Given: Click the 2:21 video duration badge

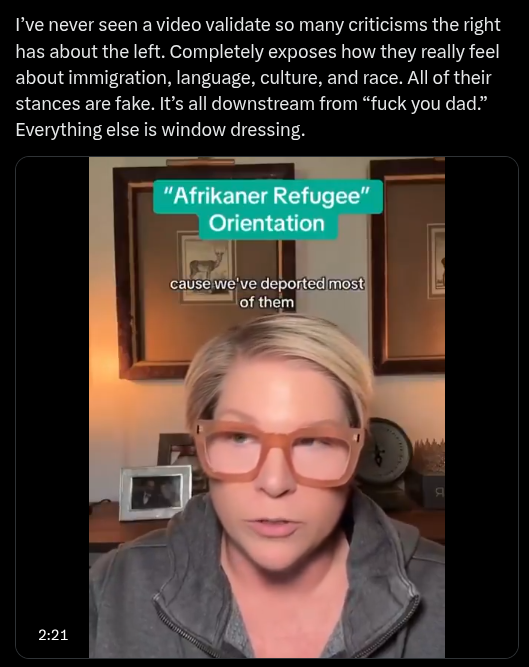Looking at the screenshot, I should point(53,635).
